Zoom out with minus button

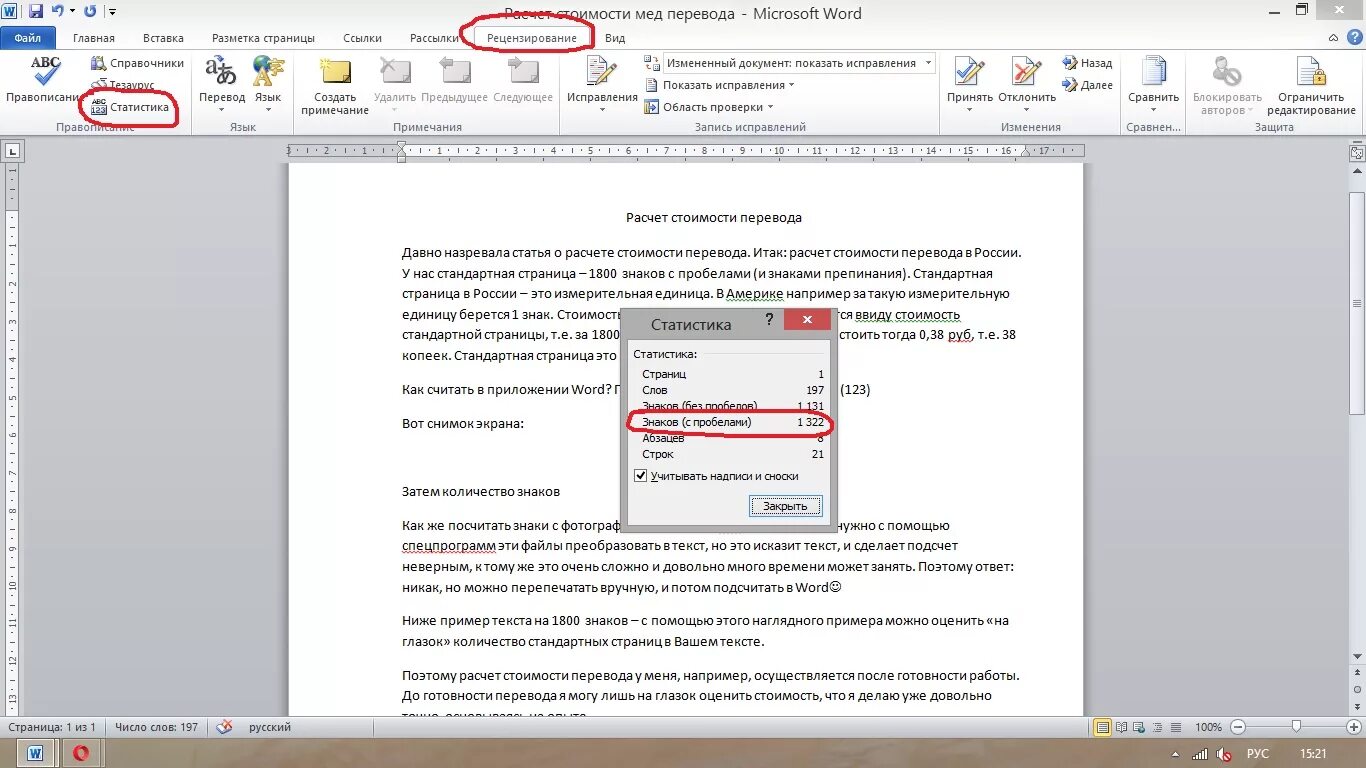tap(1238, 727)
